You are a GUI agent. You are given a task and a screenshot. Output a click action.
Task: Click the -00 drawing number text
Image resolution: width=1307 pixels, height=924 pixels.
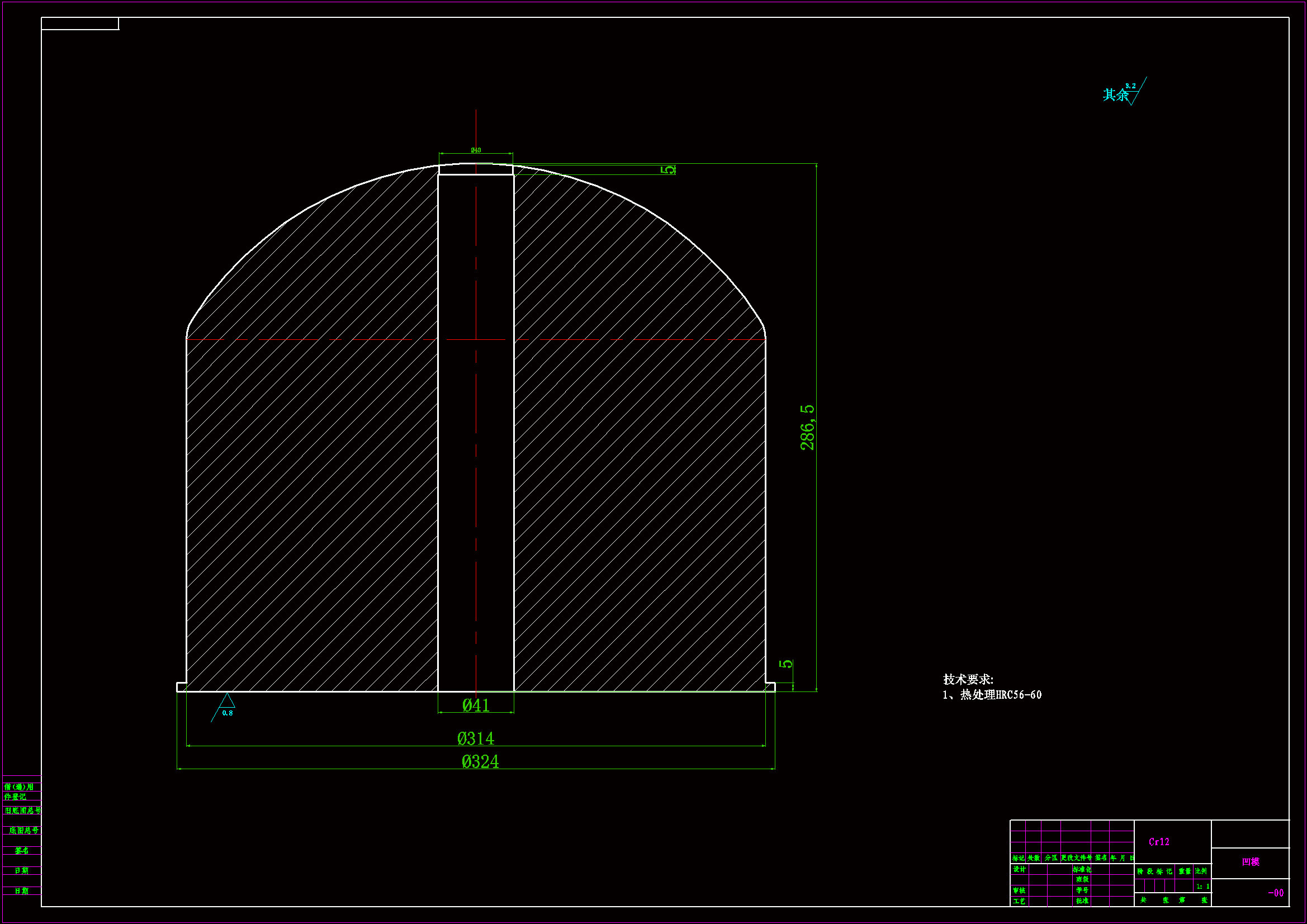pos(1276,893)
